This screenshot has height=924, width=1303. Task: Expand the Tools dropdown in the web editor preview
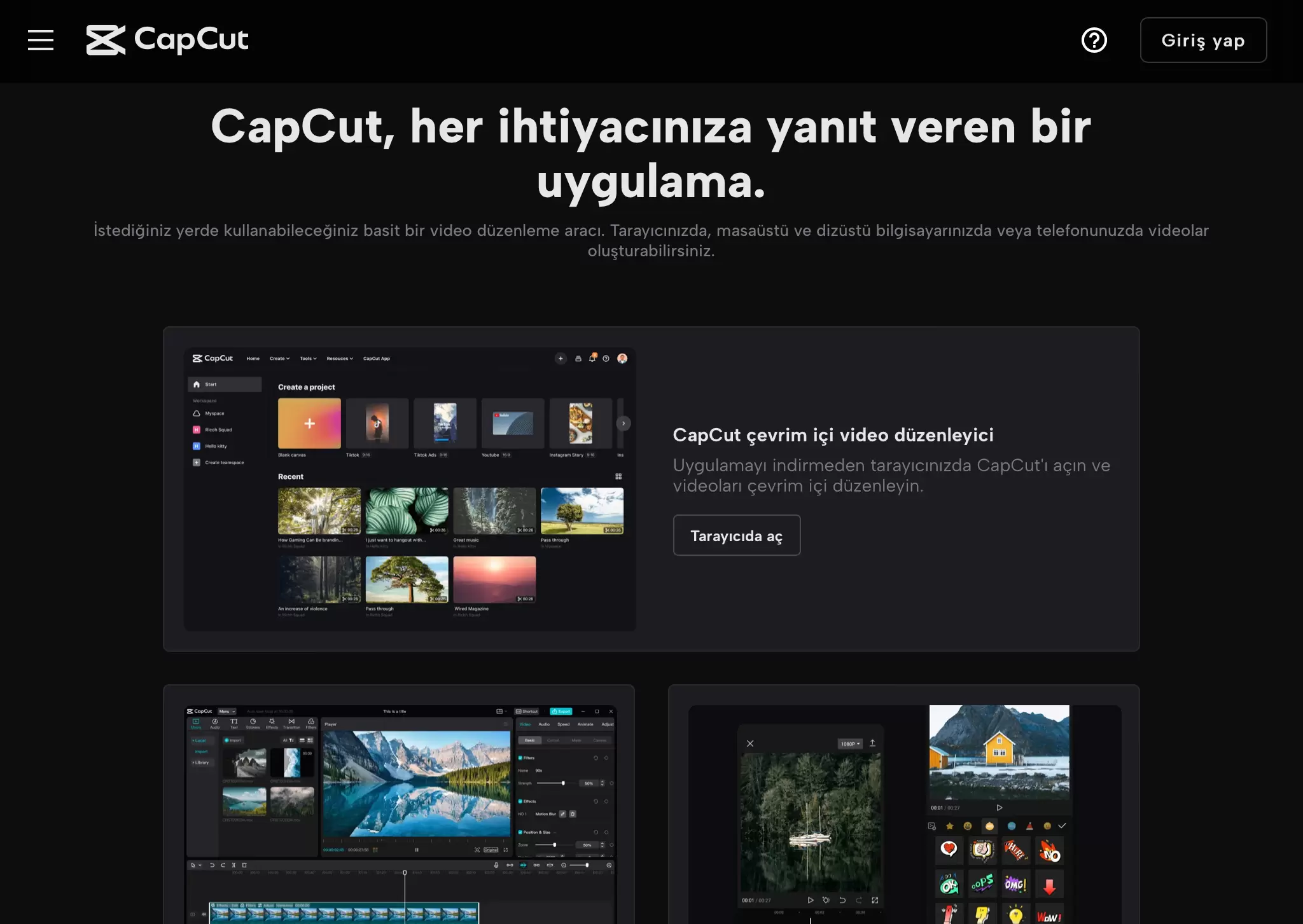tap(308, 359)
